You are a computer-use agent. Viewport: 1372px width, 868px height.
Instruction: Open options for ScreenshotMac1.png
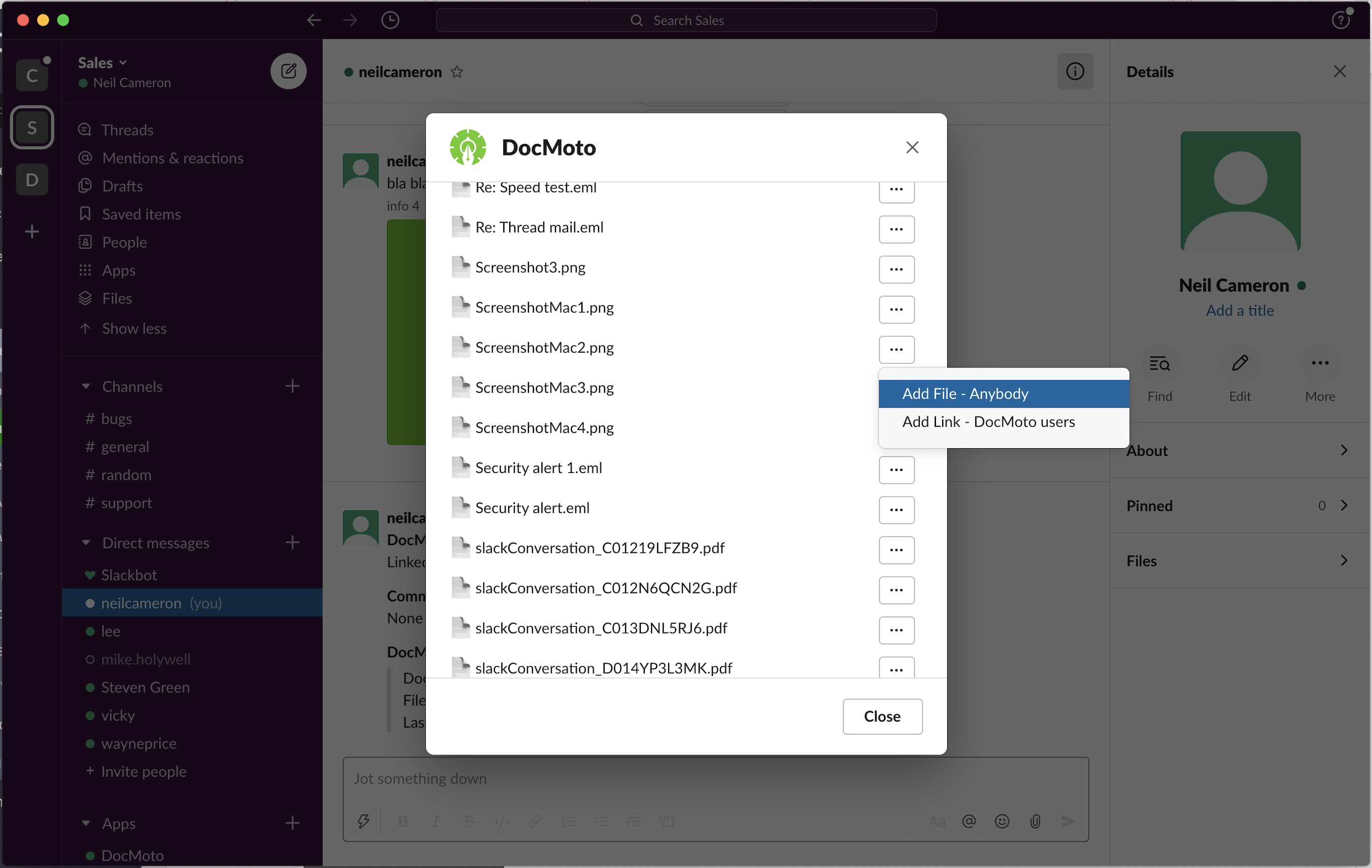coord(896,309)
